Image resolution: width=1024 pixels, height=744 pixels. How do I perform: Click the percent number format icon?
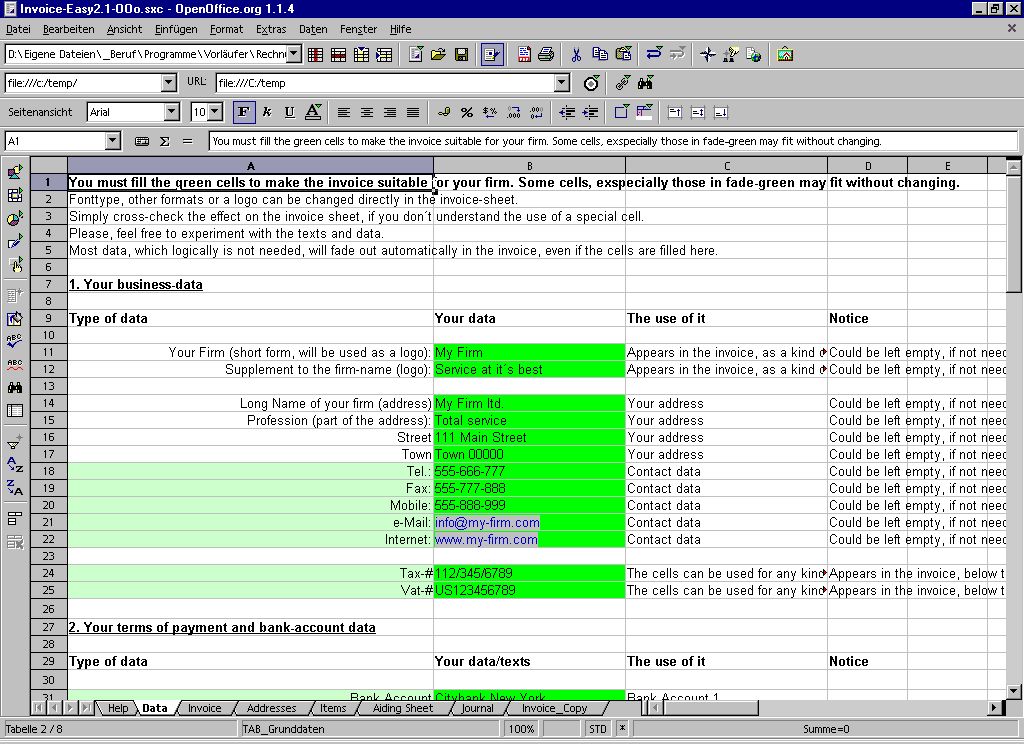pos(466,112)
